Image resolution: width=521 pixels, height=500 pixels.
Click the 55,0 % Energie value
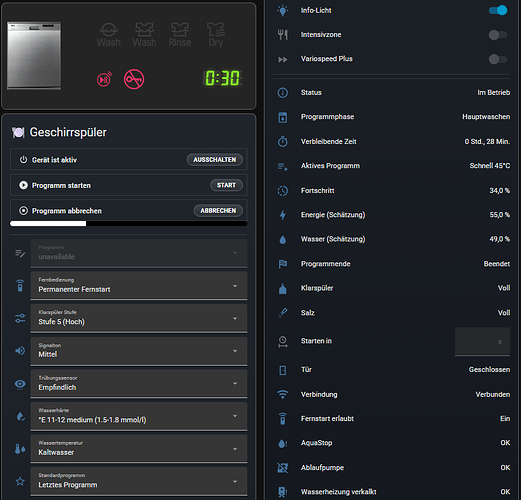499,215
